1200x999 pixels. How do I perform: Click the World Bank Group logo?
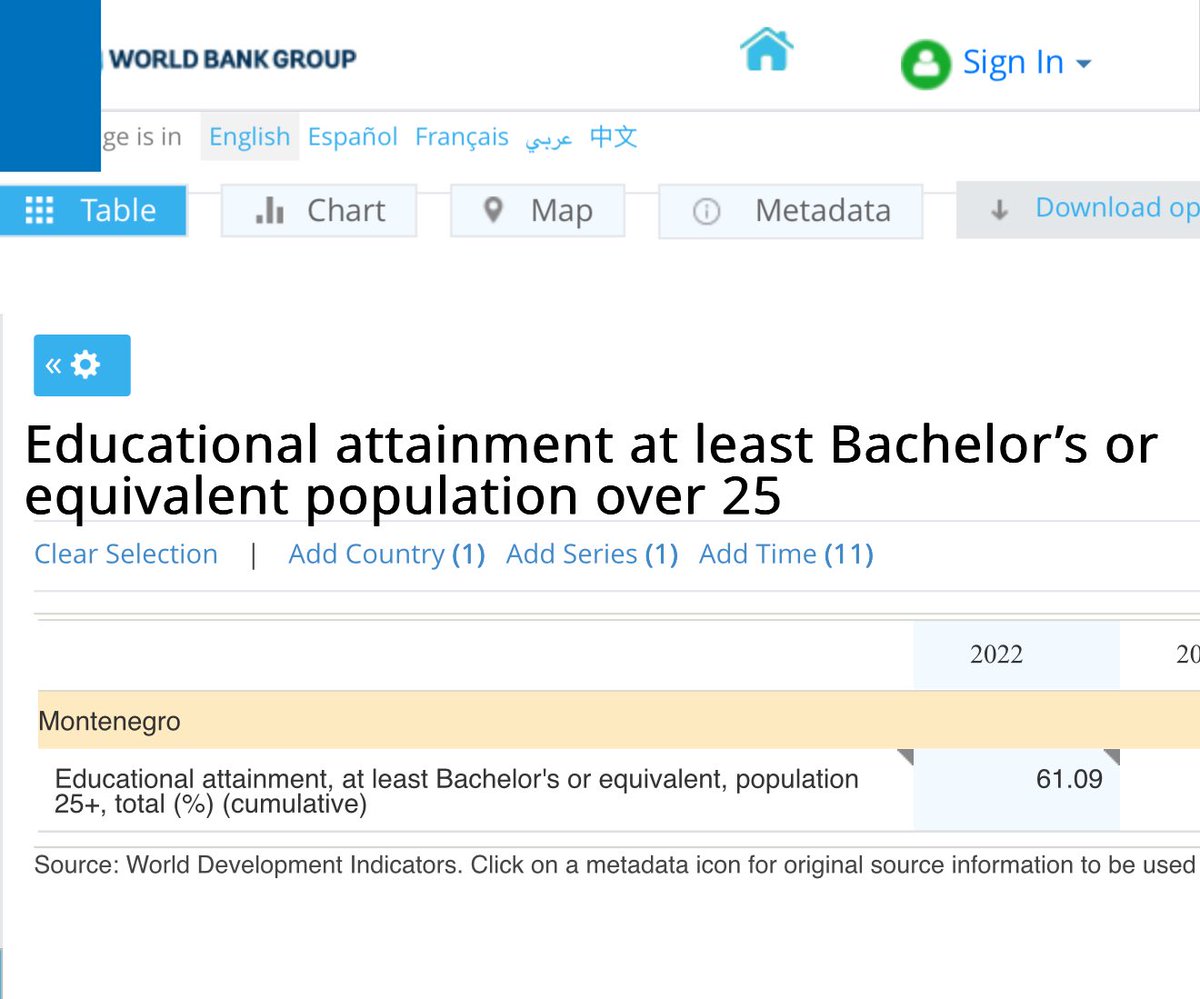click(232, 59)
